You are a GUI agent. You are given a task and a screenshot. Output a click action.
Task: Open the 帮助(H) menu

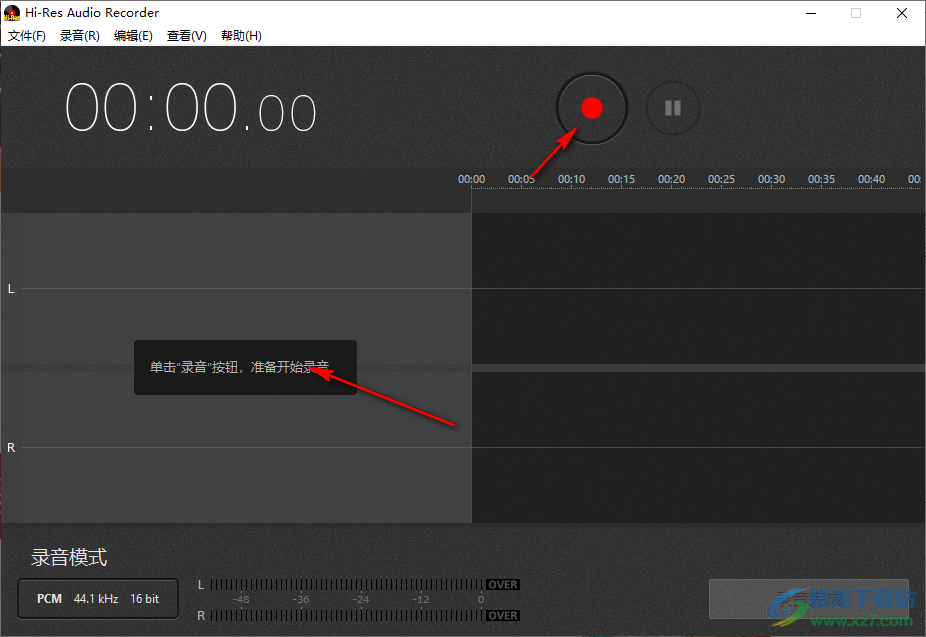pos(241,35)
